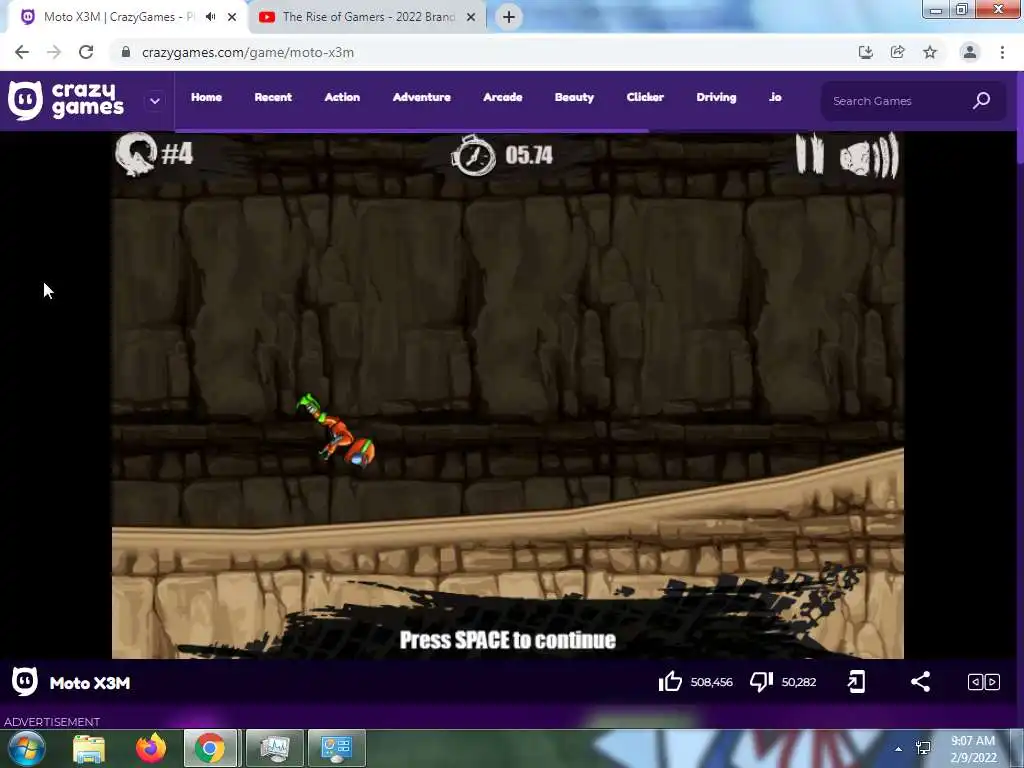This screenshot has width=1024, height=768.
Task: Open a new browser tab
Action: coord(509,17)
